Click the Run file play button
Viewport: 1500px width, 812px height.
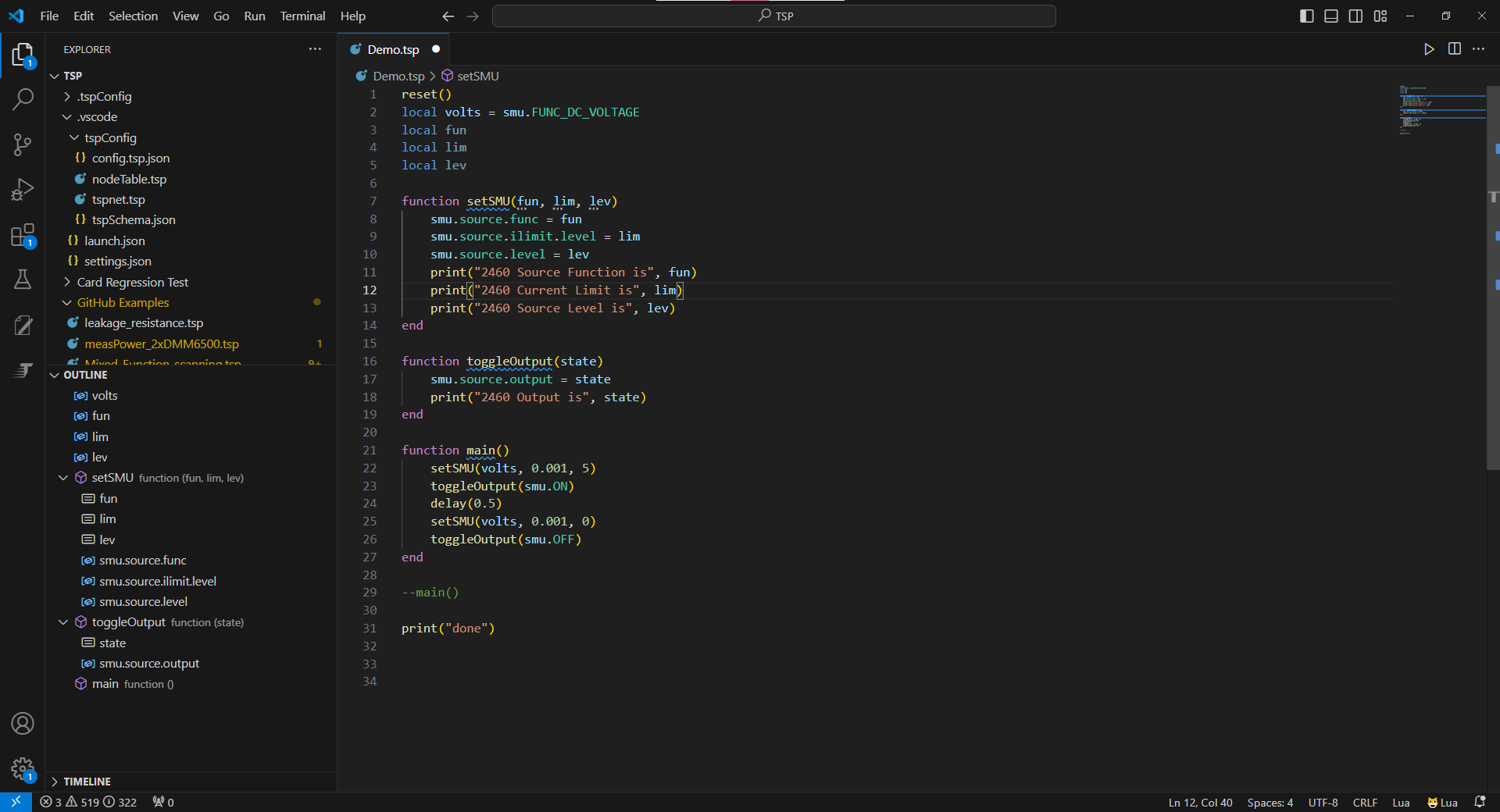[x=1429, y=49]
